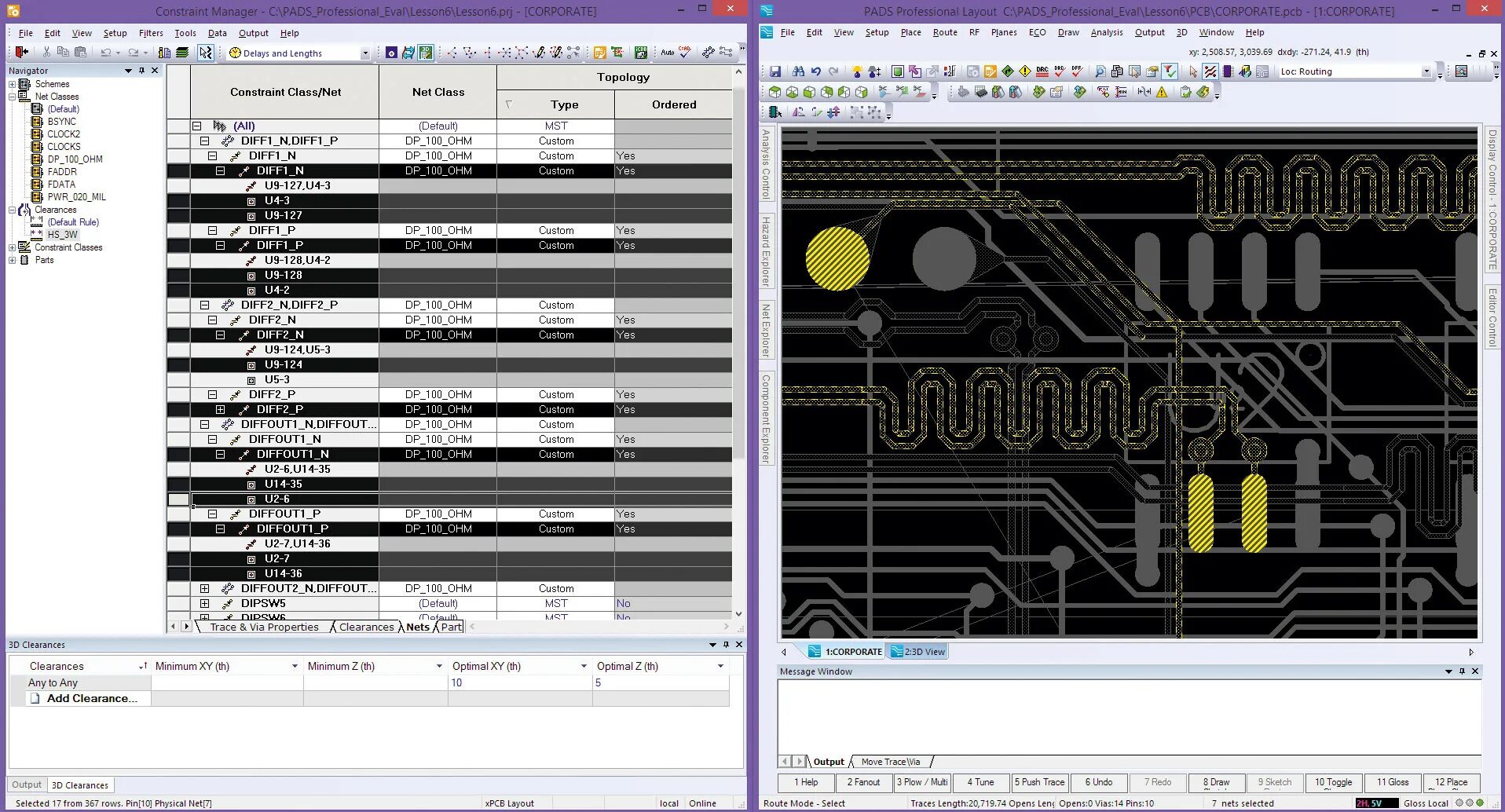This screenshot has width=1505, height=812.
Task: Open the Delays and Lengths dropdown
Action: click(x=365, y=53)
